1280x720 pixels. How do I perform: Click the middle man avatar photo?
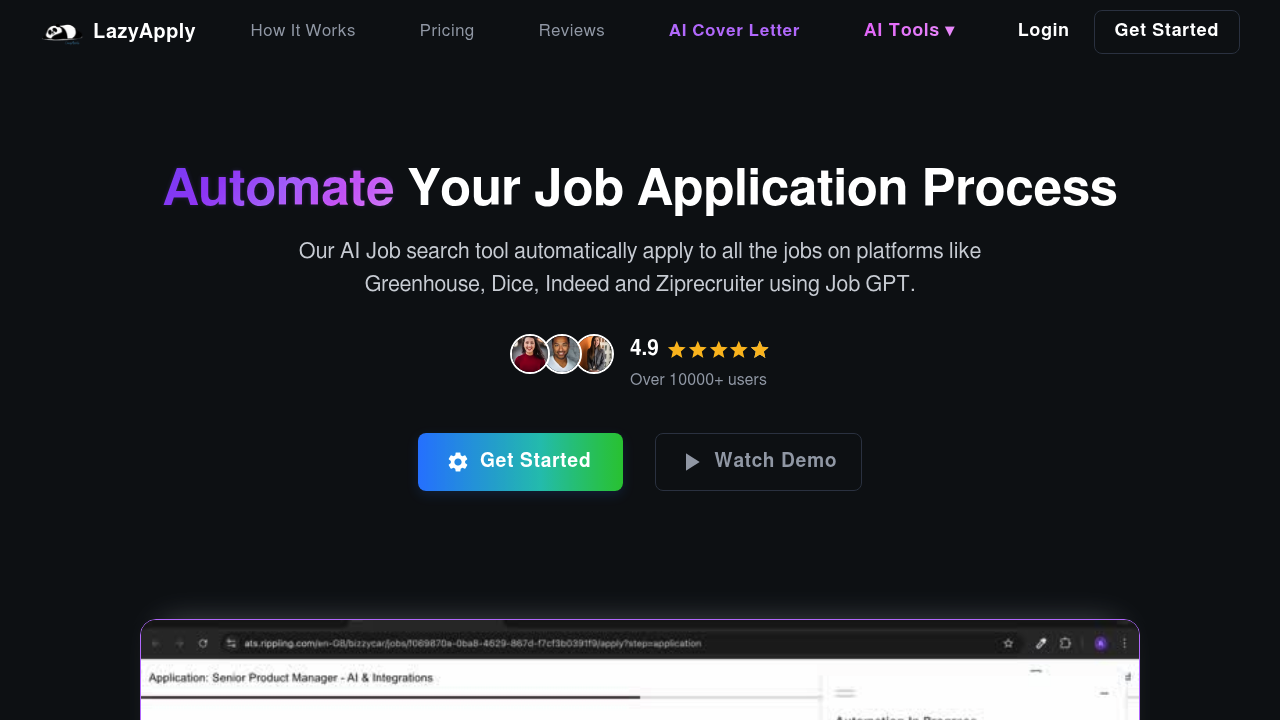coord(562,354)
